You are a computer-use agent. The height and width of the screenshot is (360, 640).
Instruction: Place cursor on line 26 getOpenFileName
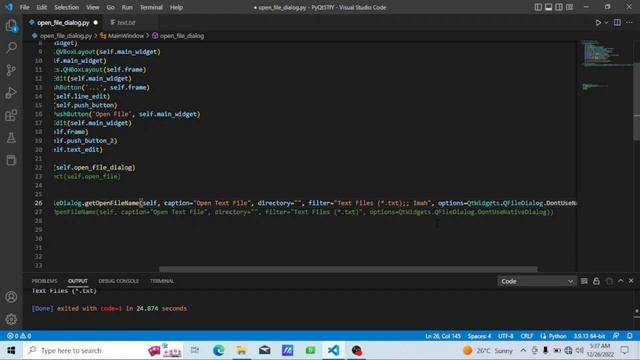pos(111,203)
